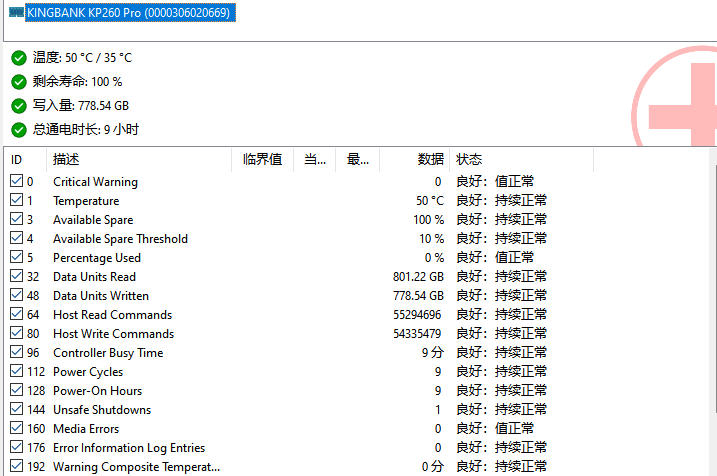
Task: Click the 100 % Available Spare value
Action: tap(428, 220)
